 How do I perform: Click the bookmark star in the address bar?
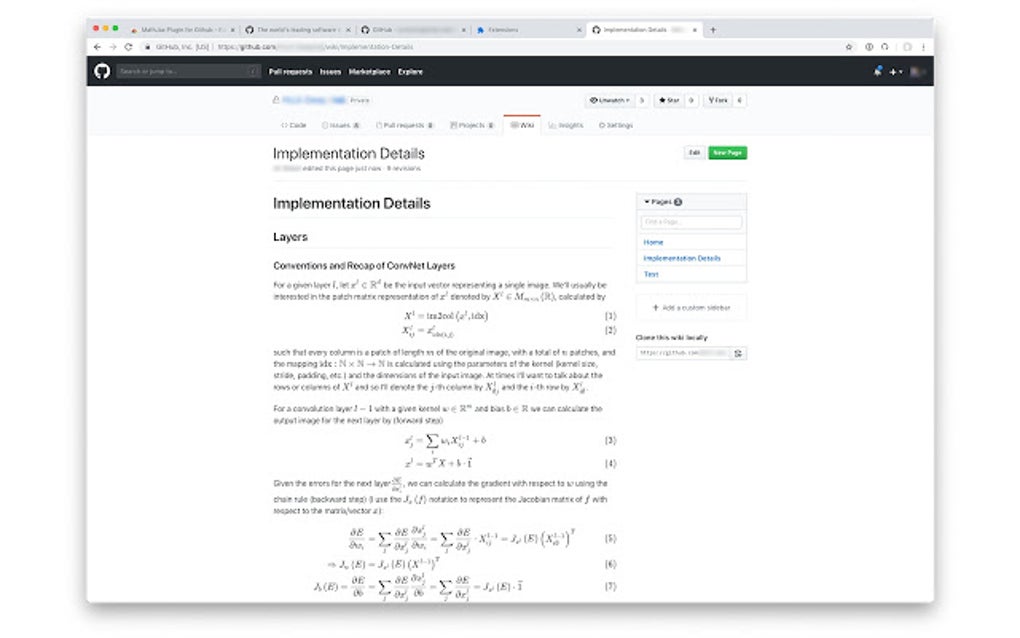849,46
